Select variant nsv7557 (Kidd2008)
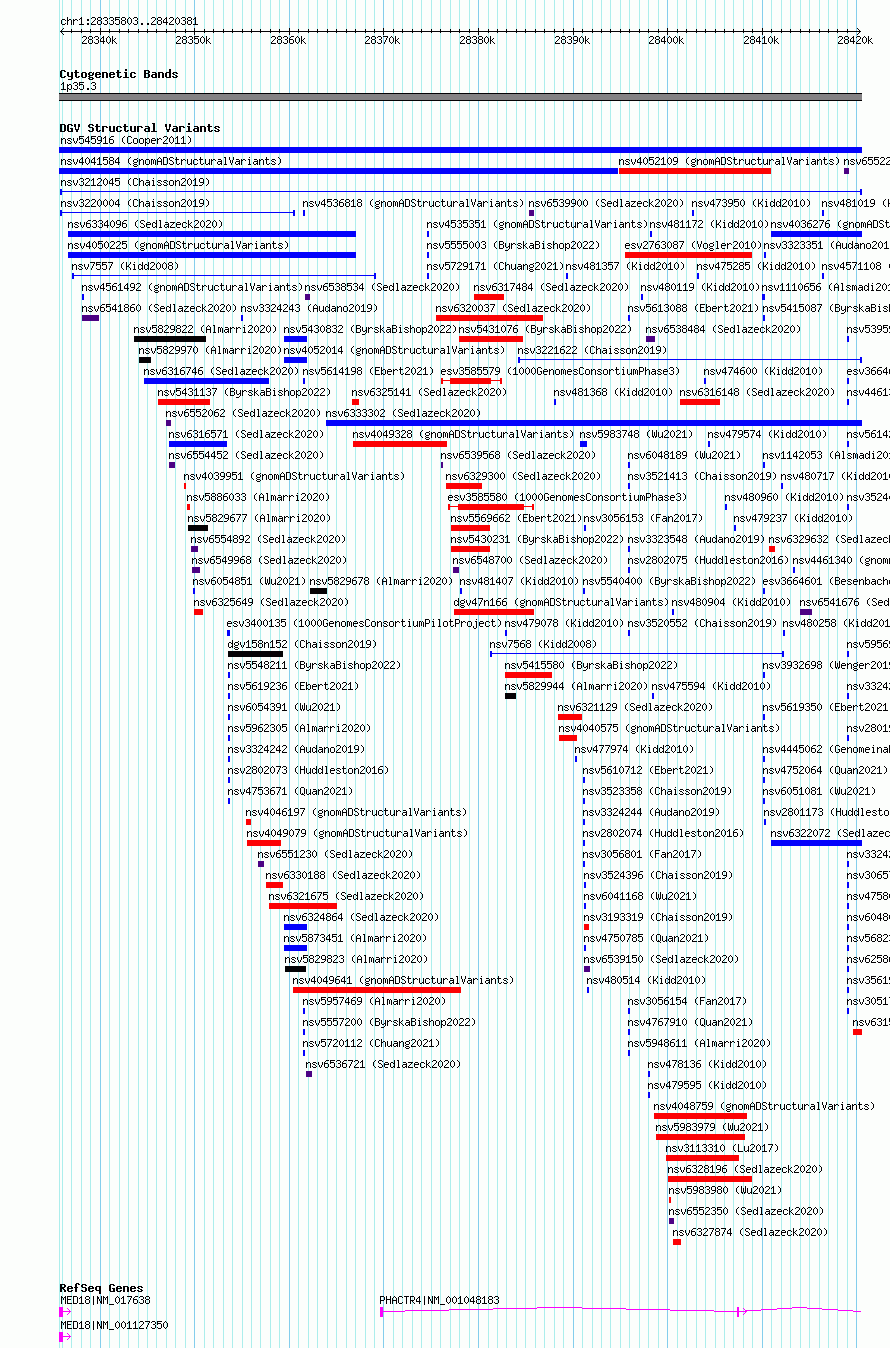890x1348 pixels. coord(126,266)
